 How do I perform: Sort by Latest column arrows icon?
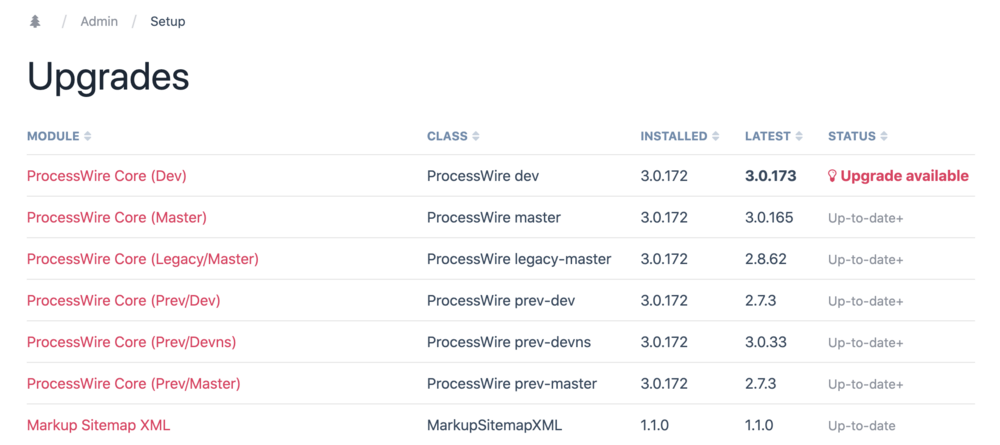click(x=799, y=136)
